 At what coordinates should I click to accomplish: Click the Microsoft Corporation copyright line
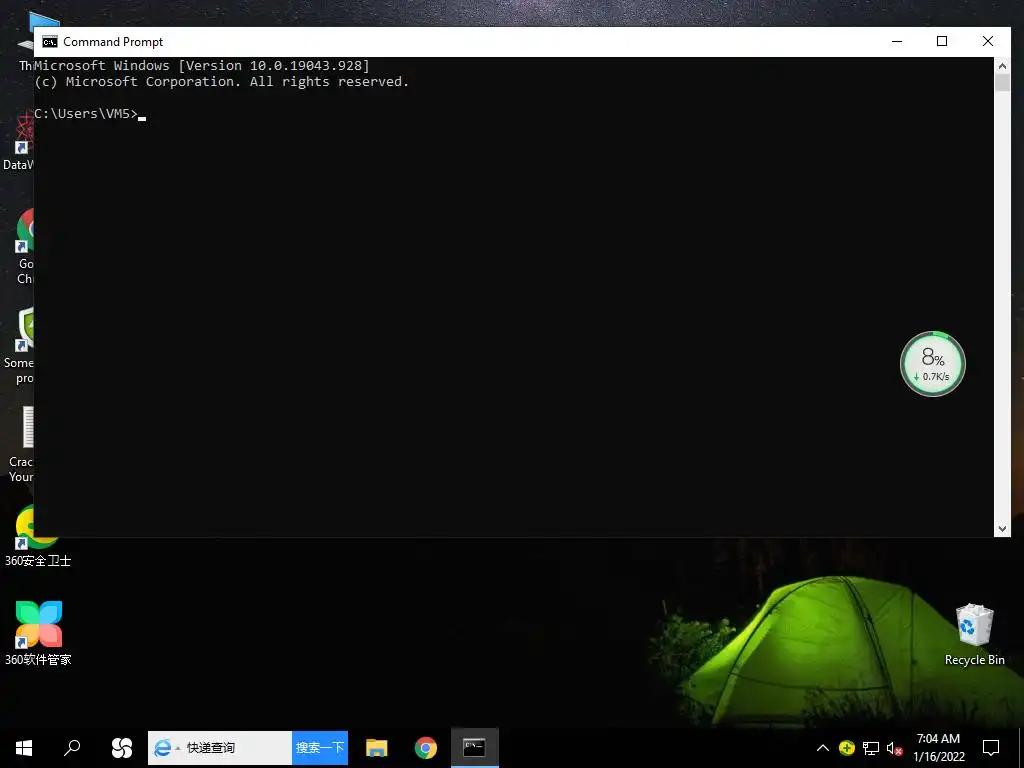pos(221,82)
